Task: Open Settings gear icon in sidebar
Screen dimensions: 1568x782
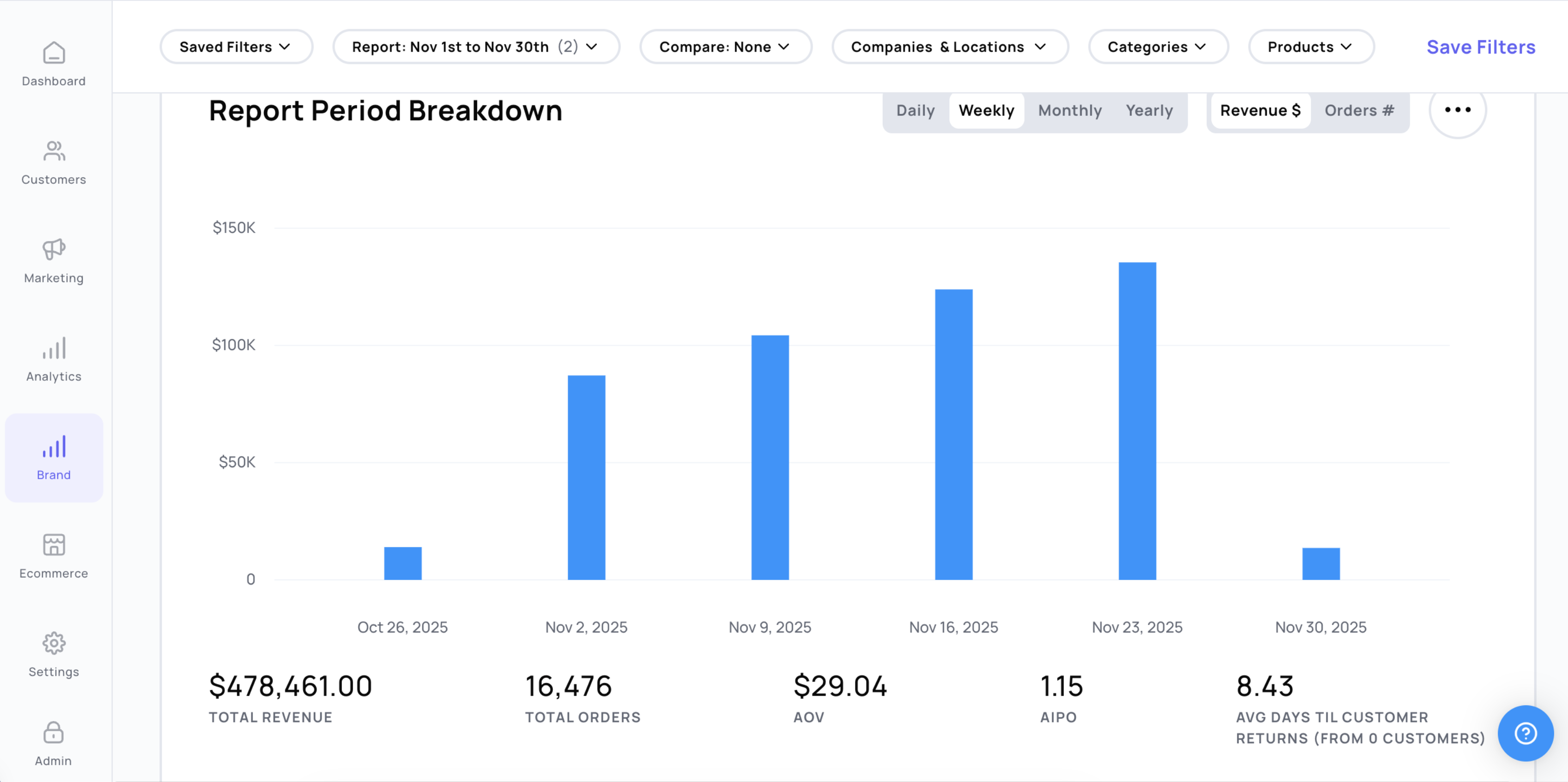Action: 54,643
